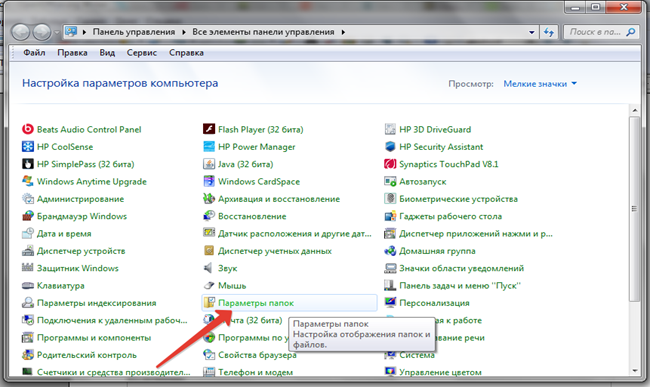Open Подключения к удаленным рабоч... item
Viewport: 650px width, 387px height.
point(112,320)
